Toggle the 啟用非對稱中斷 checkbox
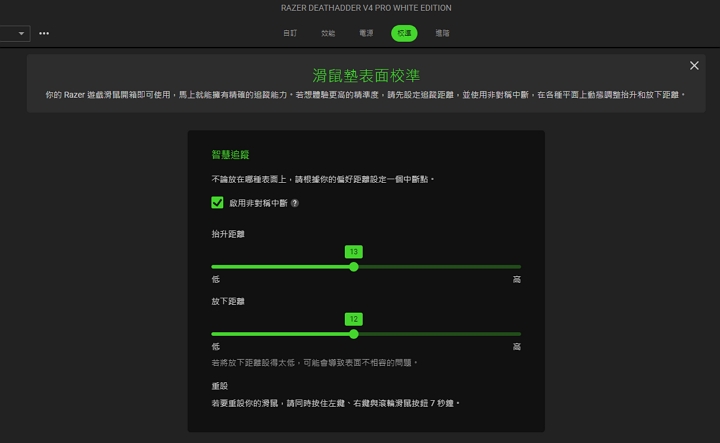This screenshot has width=720, height=443. 217,202
